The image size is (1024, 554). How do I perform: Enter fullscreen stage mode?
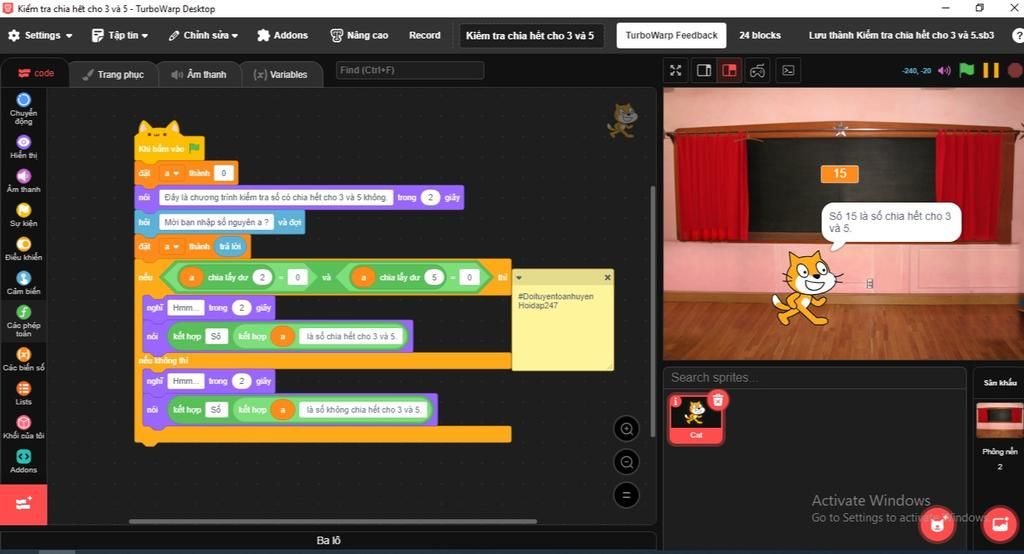[x=676, y=70]
